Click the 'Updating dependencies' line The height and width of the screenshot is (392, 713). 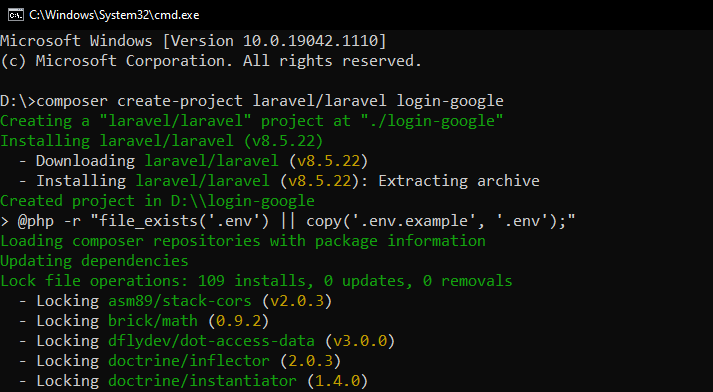(94, 261)
